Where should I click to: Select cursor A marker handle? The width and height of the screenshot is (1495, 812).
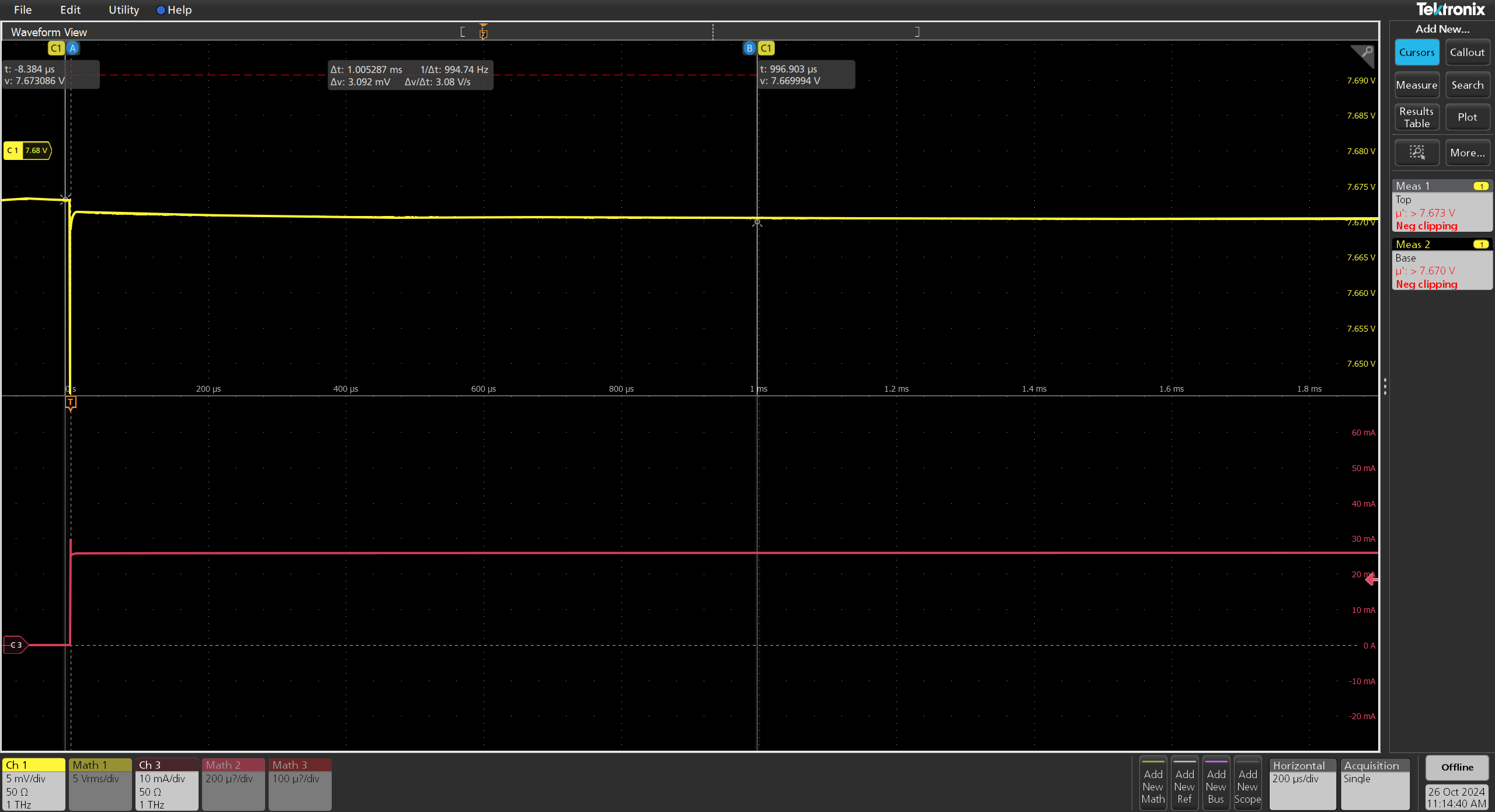click(72, 48)
